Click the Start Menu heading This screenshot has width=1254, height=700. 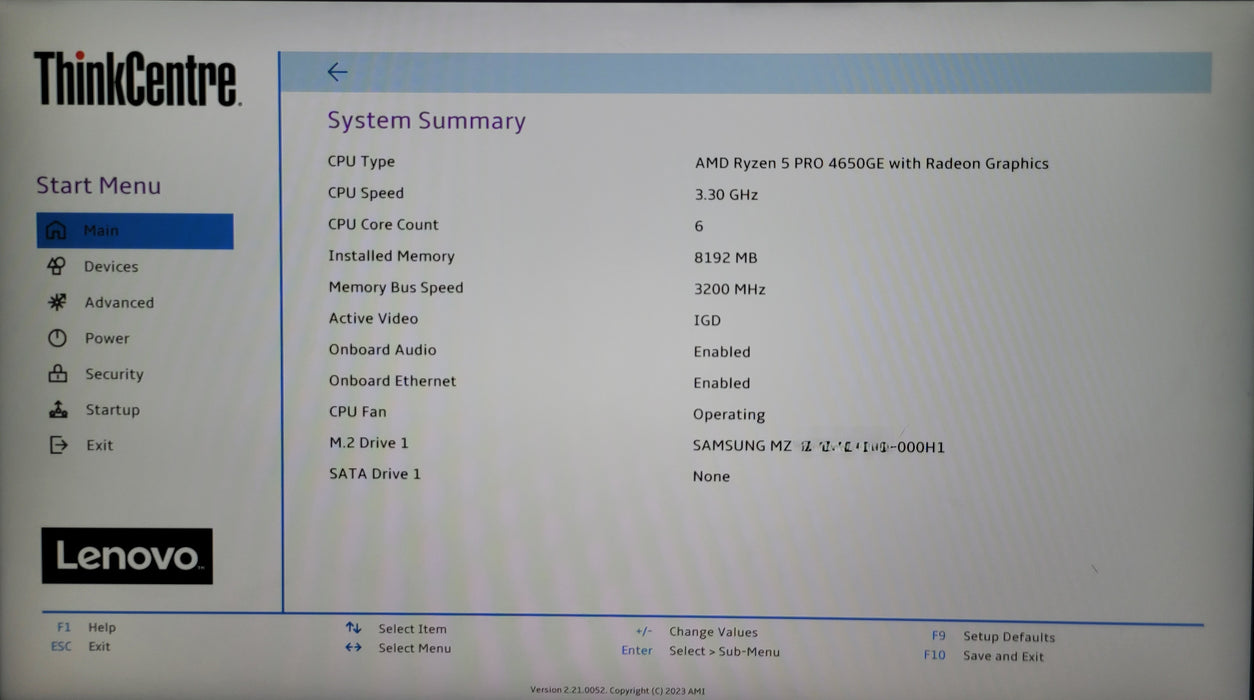point(98,186)
